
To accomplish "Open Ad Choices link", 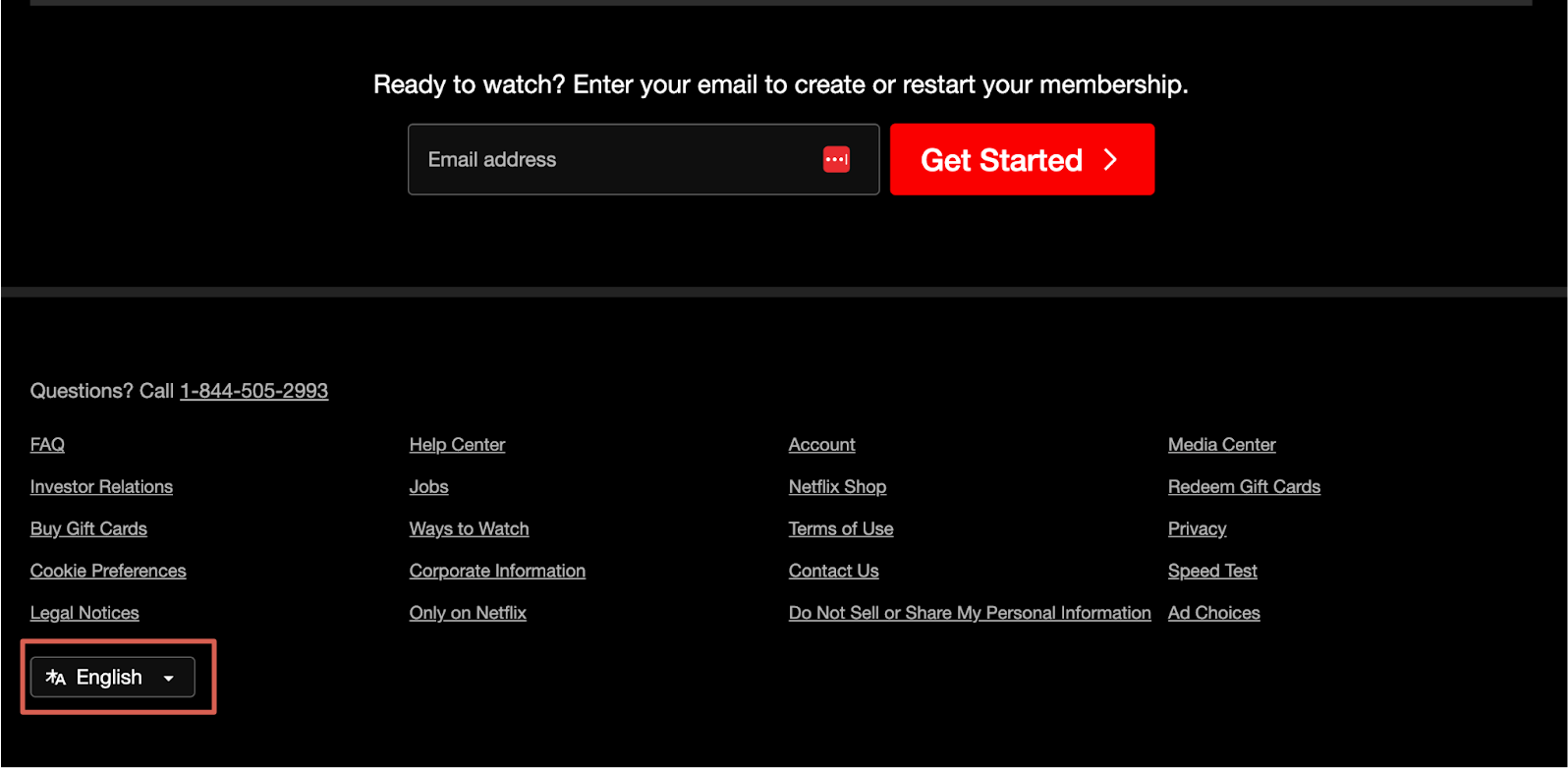I will click(1213, 614).
